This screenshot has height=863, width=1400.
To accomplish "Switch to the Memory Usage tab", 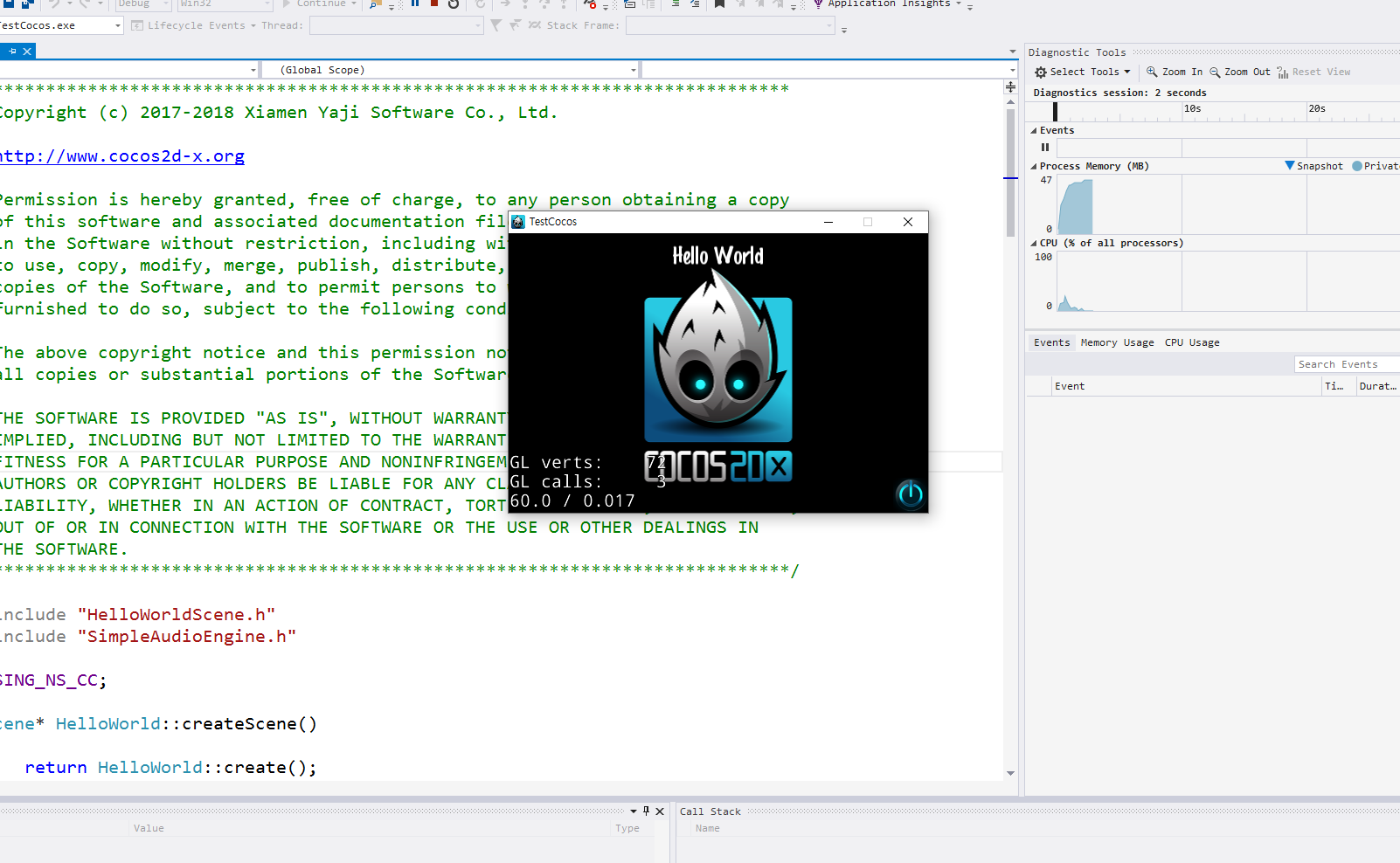I will coord(1117,342).
